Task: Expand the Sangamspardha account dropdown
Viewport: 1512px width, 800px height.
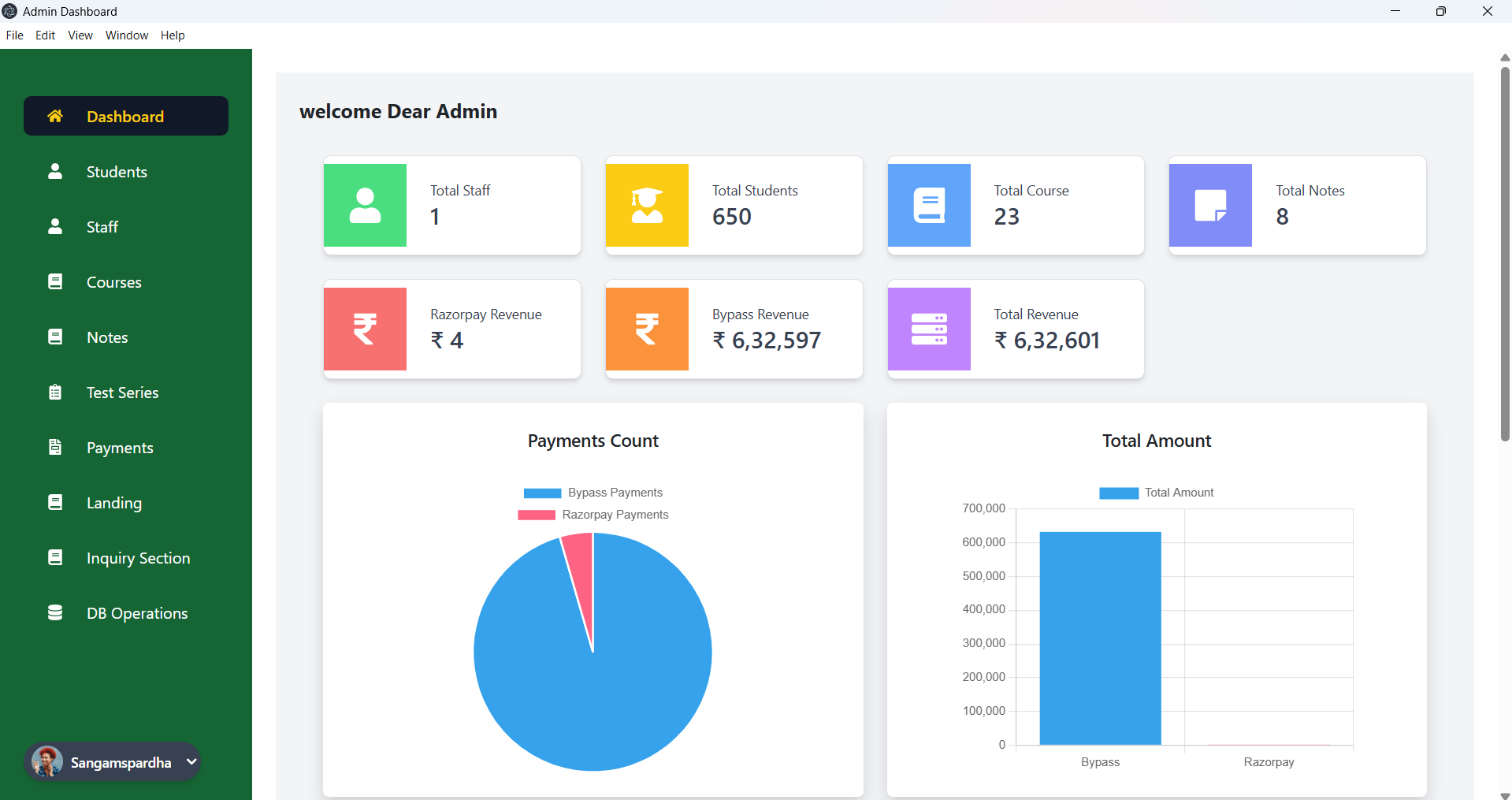Action: tap(191, 762)
